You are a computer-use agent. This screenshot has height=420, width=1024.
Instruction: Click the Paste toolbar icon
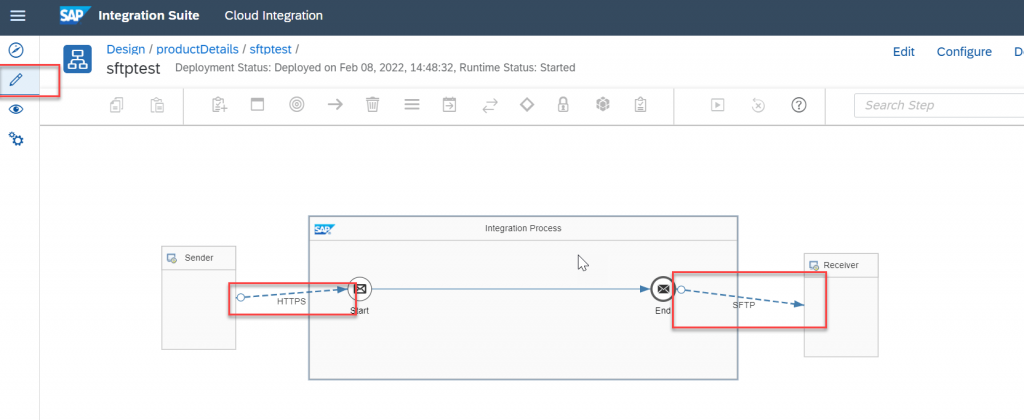coord(157,105)
